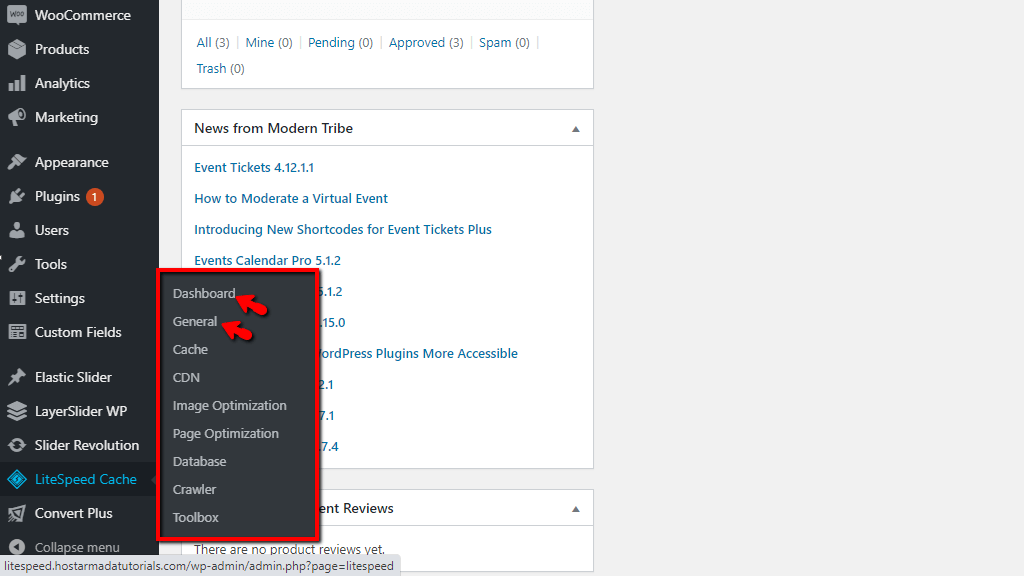Viewport: 1024px width, 576px height.
Task: Open Plugins menu label
Action: coord(57,197)
